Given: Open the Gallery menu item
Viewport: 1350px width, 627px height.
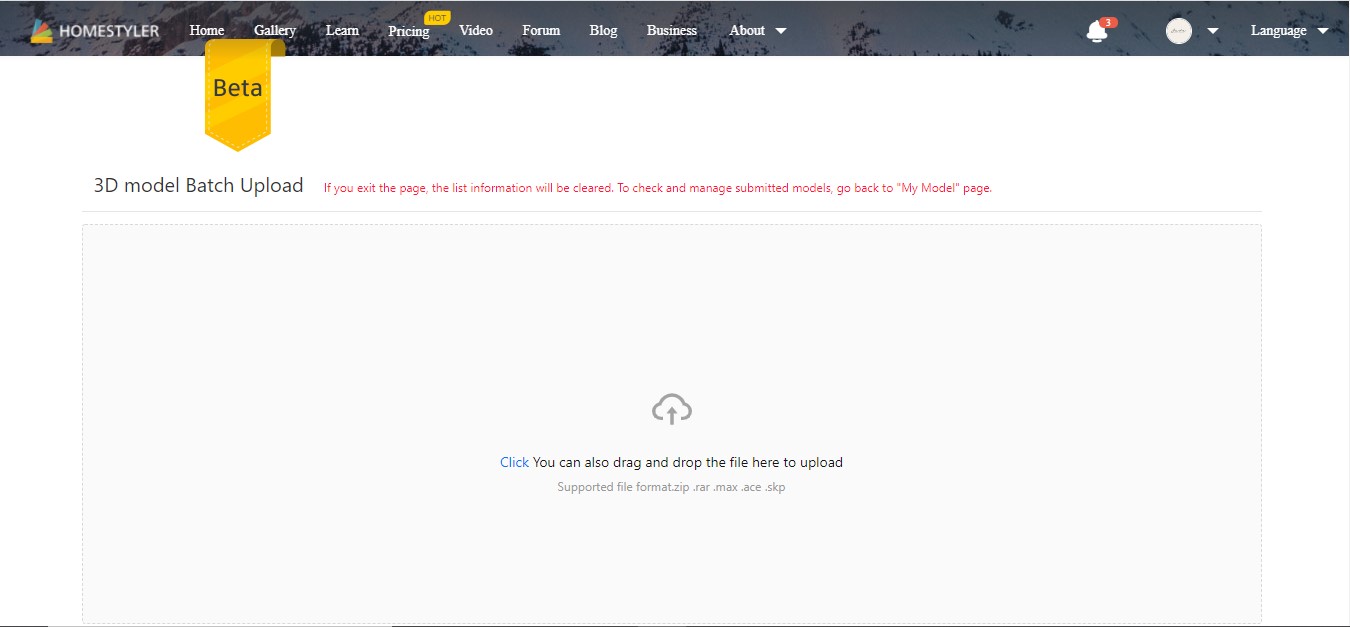Looking at the screenshot, I should (x=275, y=30).
